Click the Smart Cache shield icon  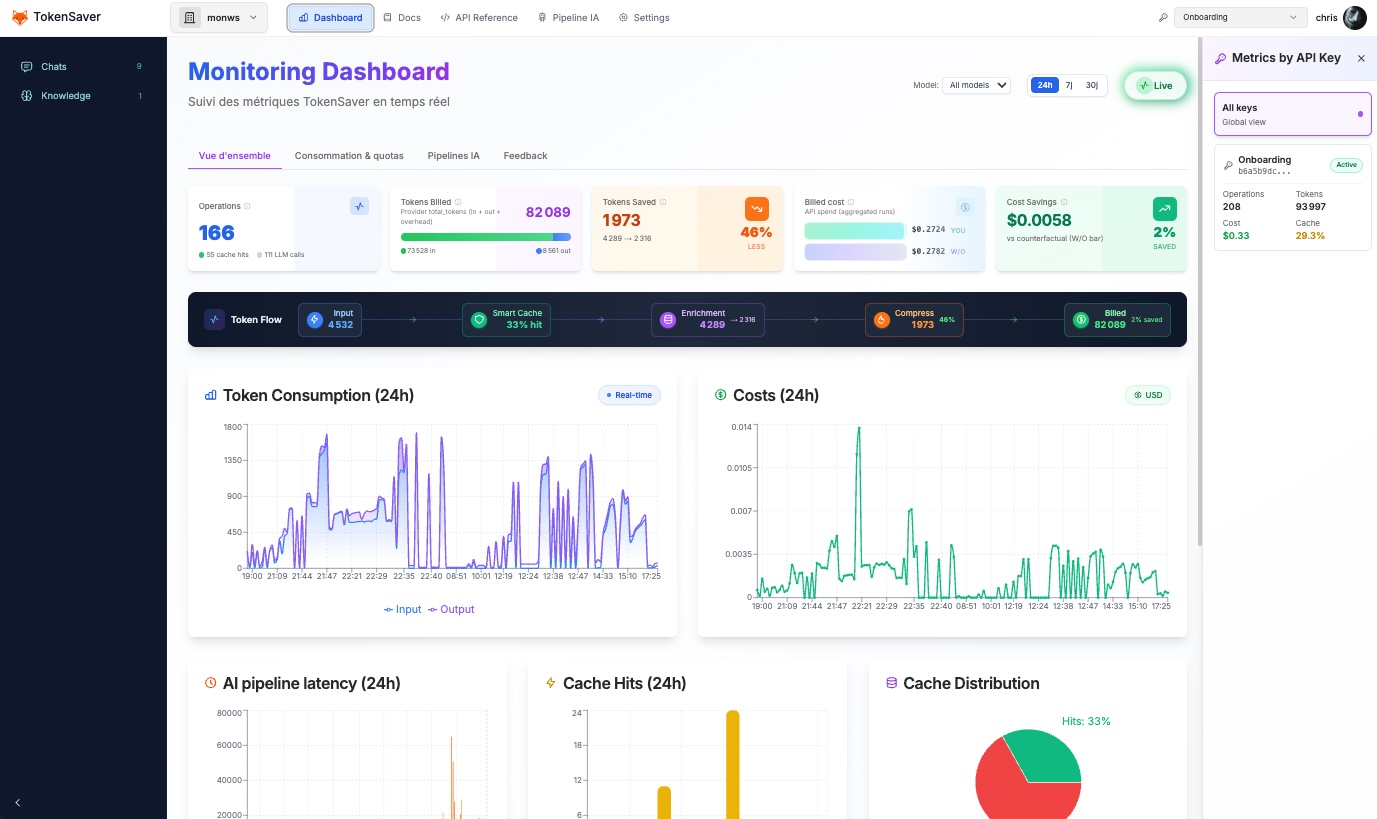coord(479,320)
